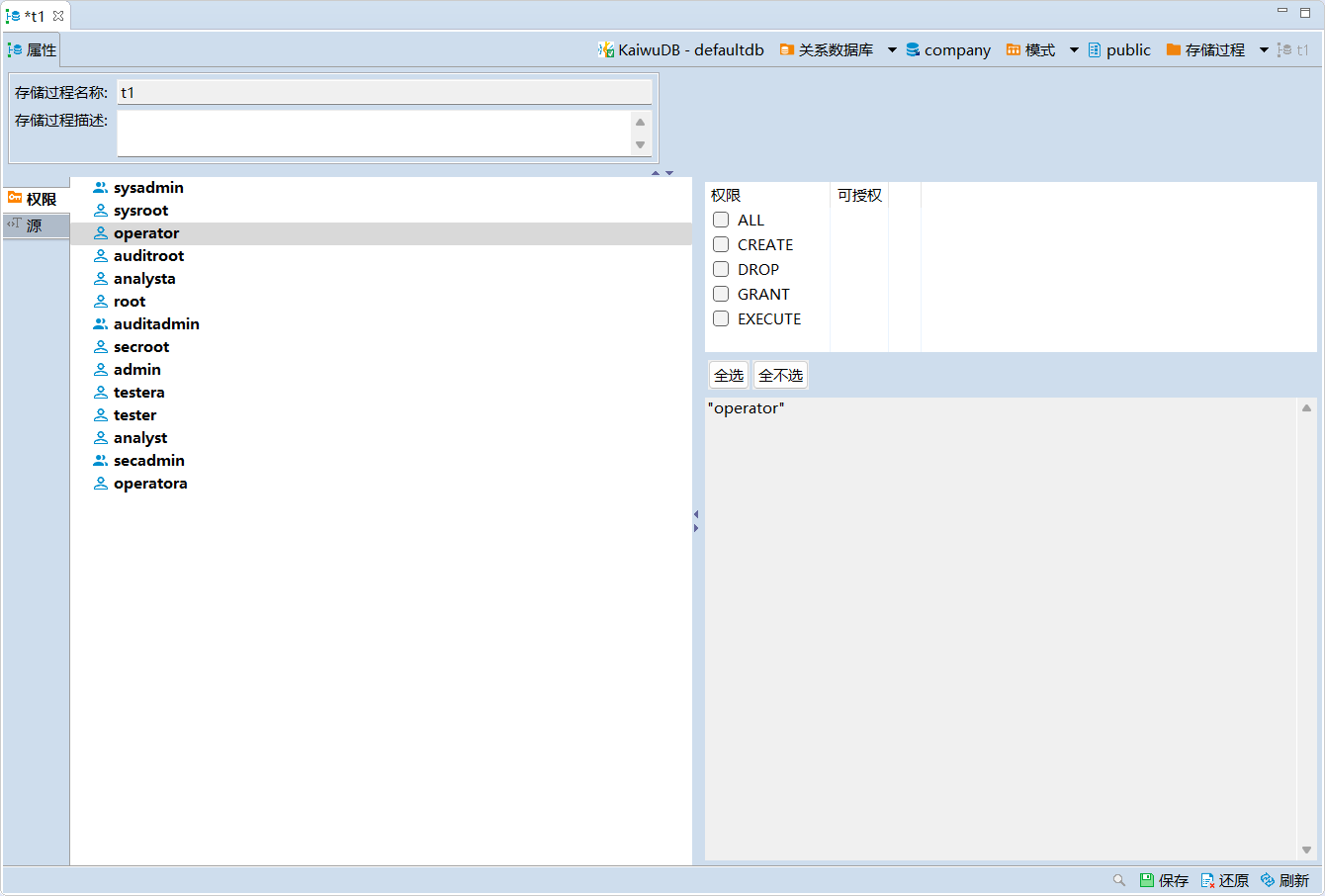
Task: Switch to the 源 tab
Action: [35, 225]
